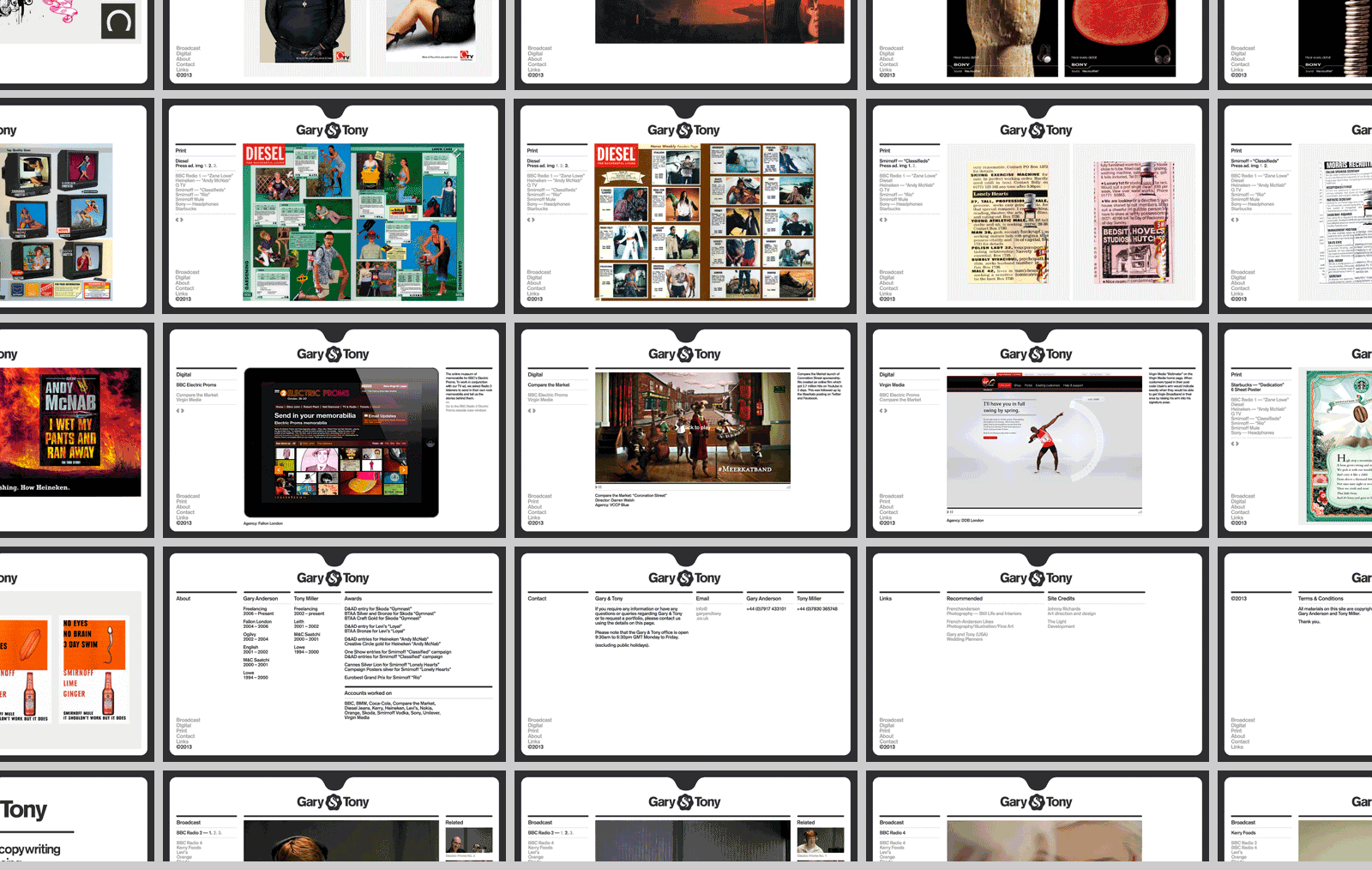1372x870 pixels.
Task: Open Smirnoff pink Bedsit Hovel classified ad image
Action: (1134, 222)
